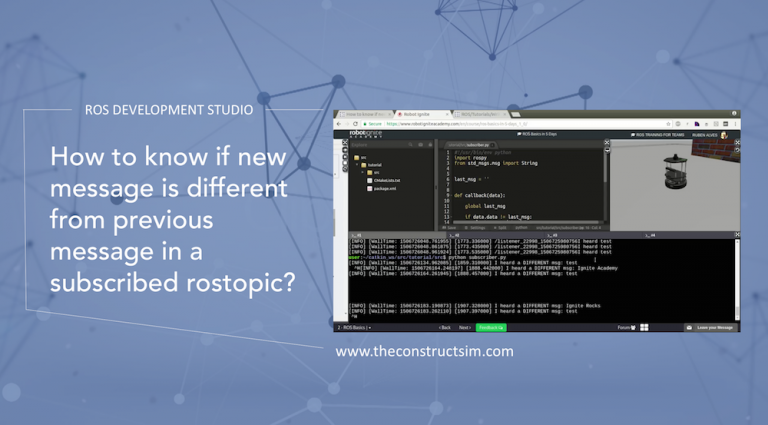Toggle fullscreen of the code editor panel
Image resolution: width=768 pixels, height=425 pixels.
click(x=607, y=142)
